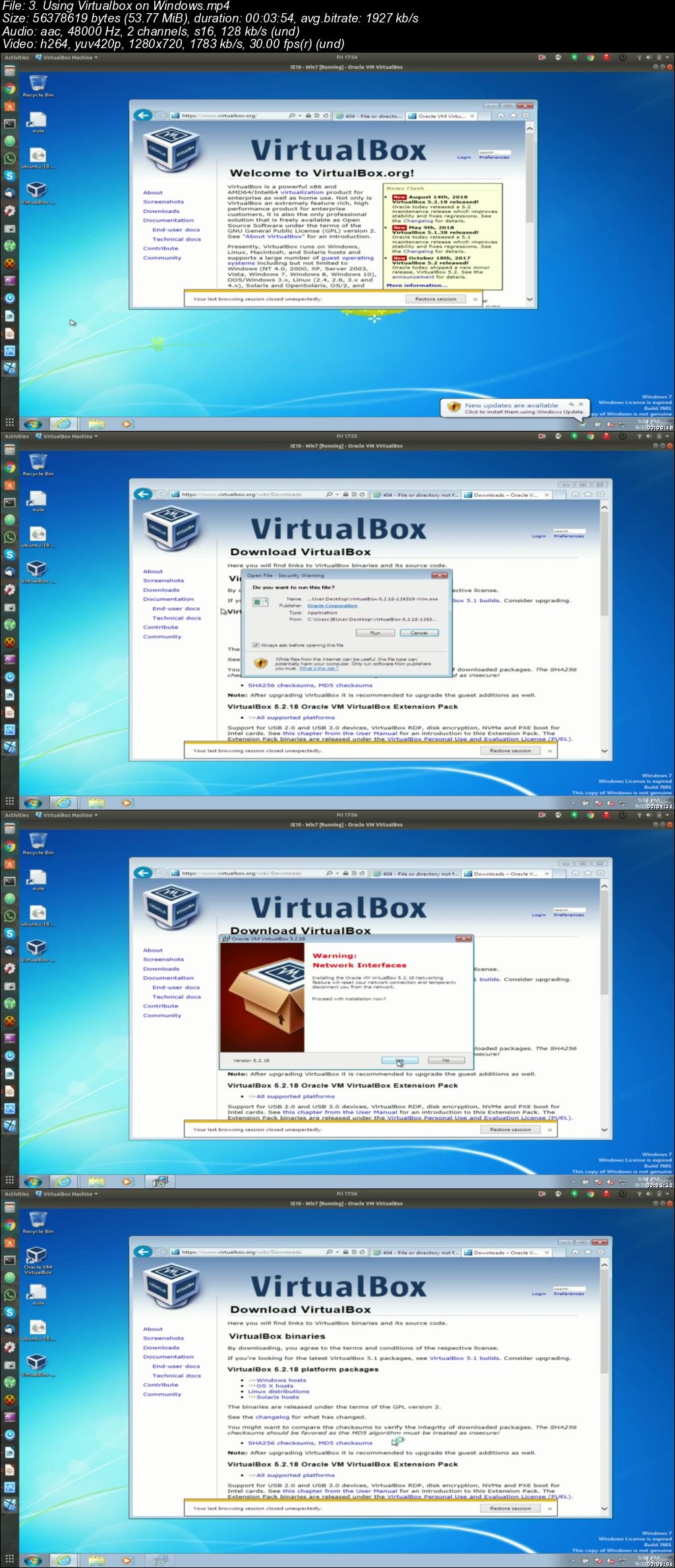Open the ubuntu-18 disc image icon in first frame
This screenshot has height=1568, width=675.
[38, 157]
